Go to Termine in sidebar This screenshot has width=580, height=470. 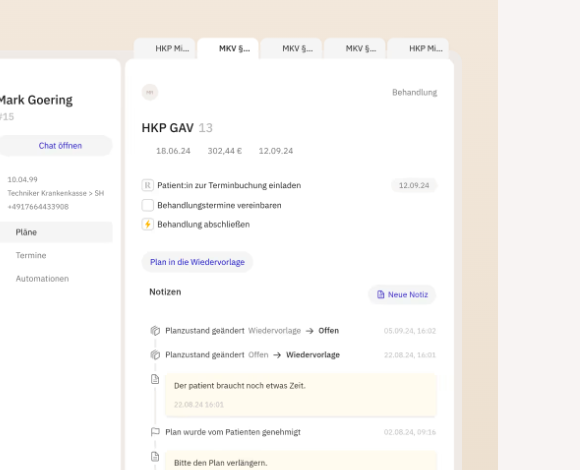[31, 255]
